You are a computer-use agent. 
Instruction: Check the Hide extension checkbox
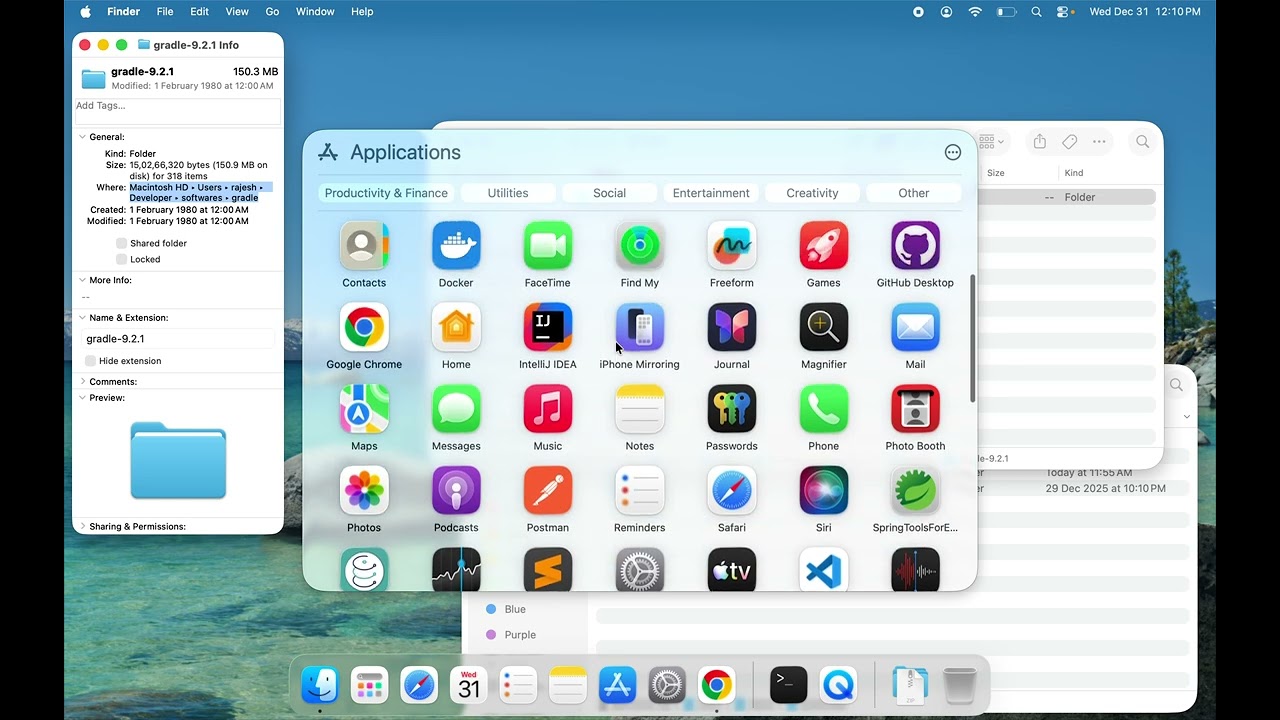tap(90, 361)
